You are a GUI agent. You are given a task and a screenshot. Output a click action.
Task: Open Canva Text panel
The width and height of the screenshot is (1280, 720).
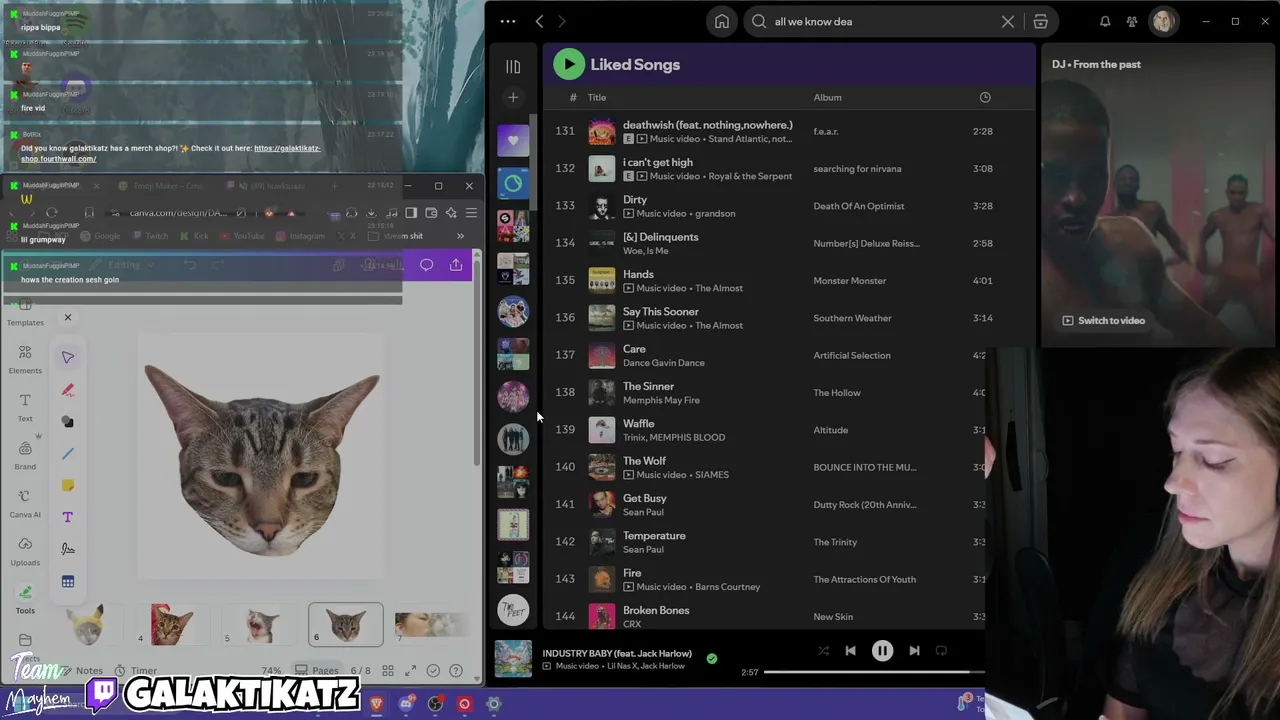point(25,408)
